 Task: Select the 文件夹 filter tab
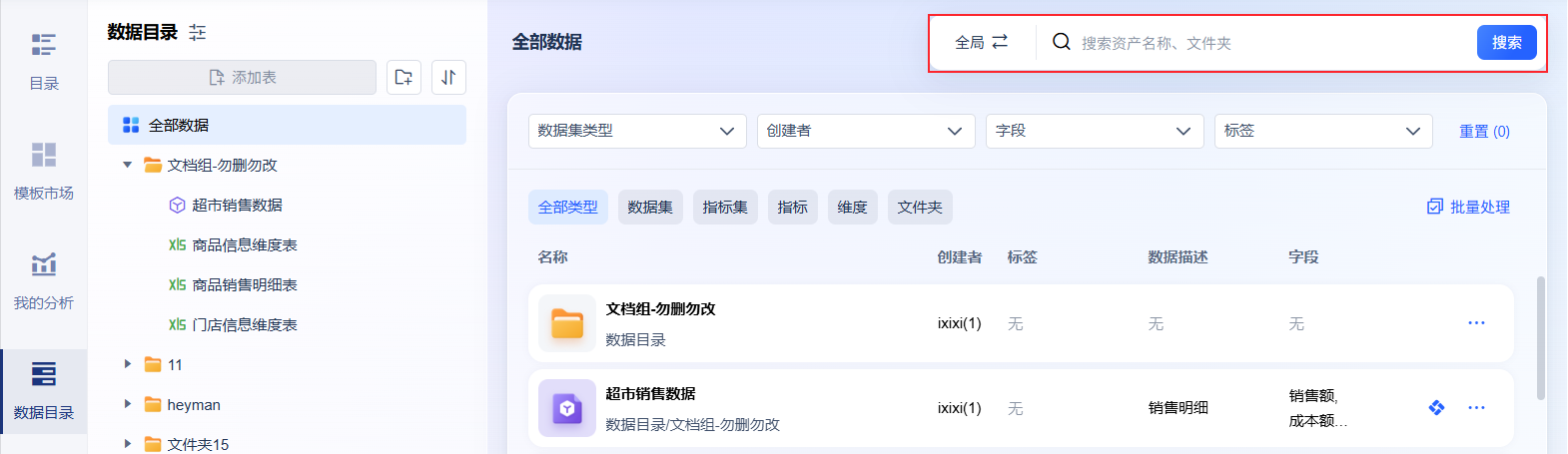point(920,207)
